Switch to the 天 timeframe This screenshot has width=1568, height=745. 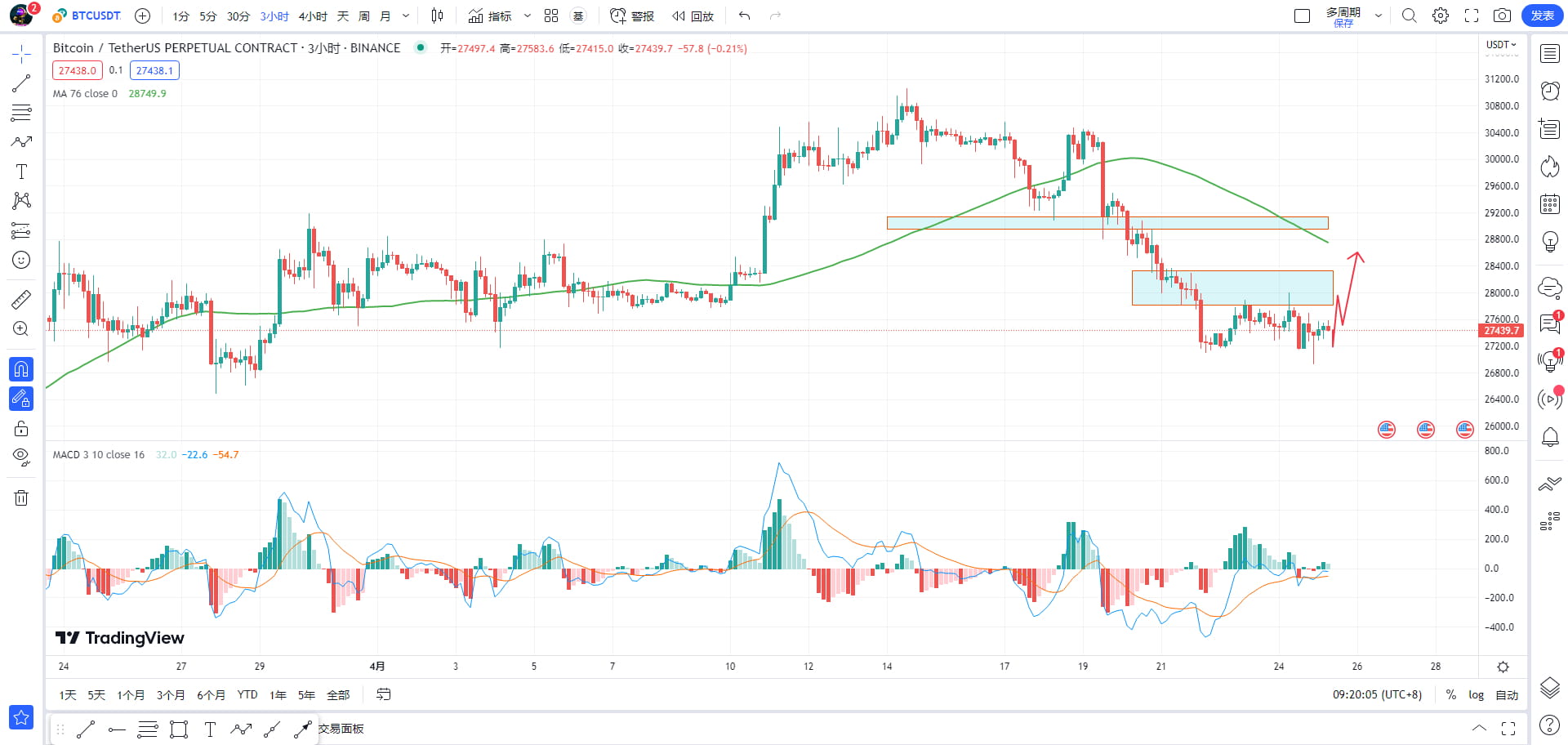point(343,16)
